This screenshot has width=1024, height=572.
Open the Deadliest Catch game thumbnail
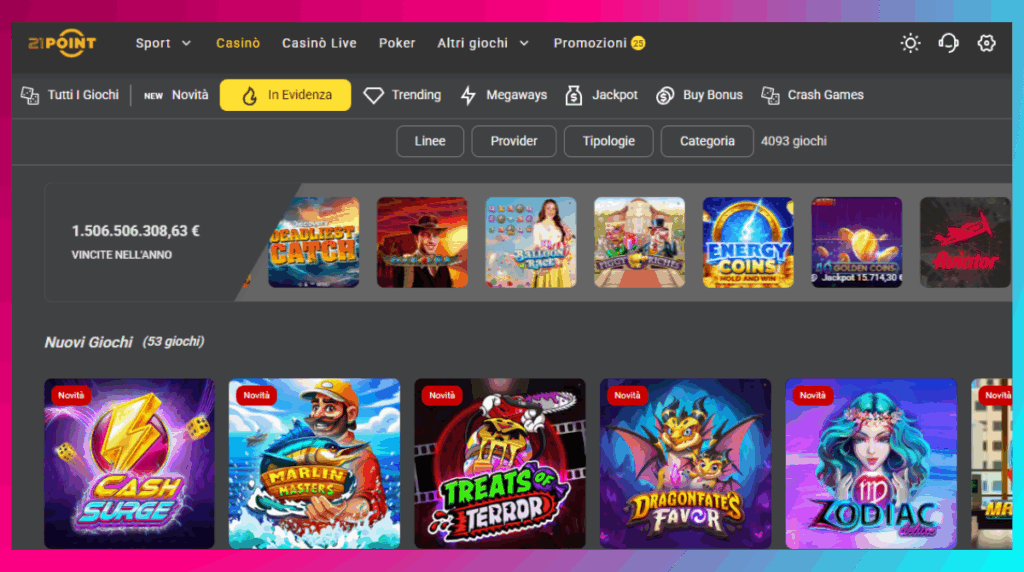point(313,242)
